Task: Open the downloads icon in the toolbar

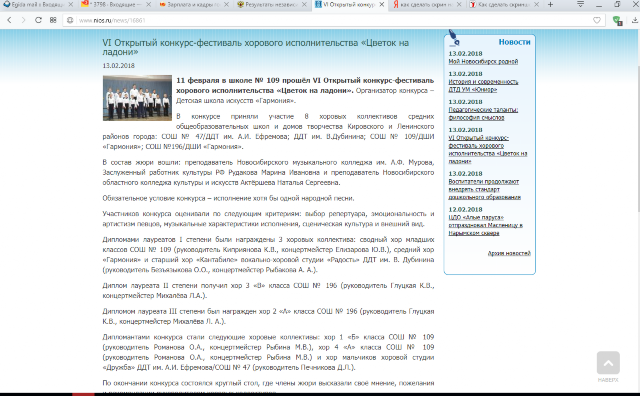Action: coord(635,20)
